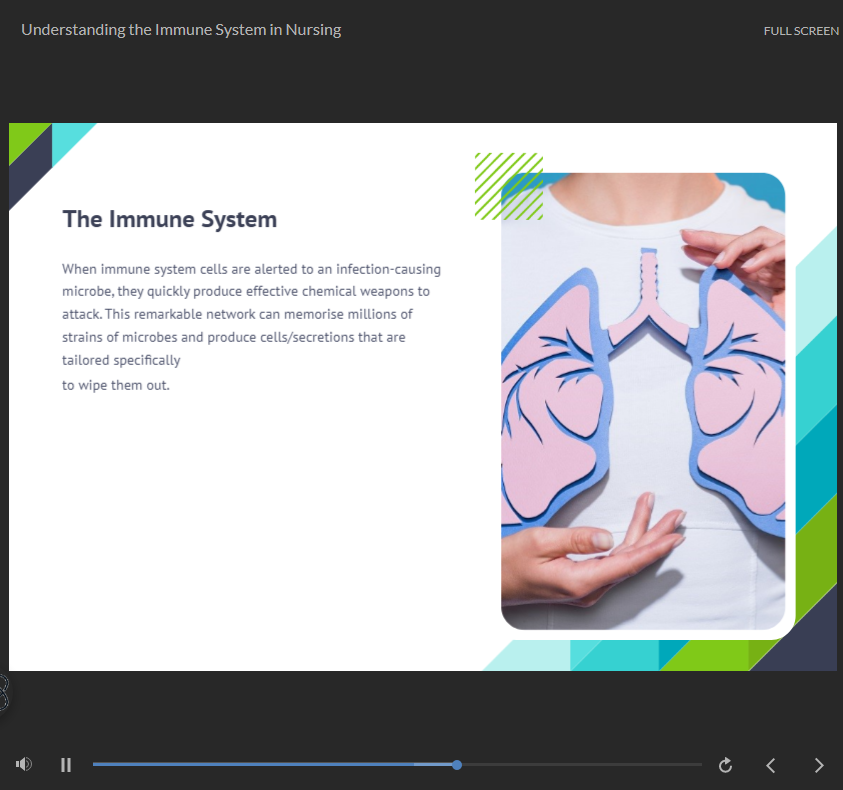Go to the previous slide
The height and width of the screenshot is (790, 843).
770,765
